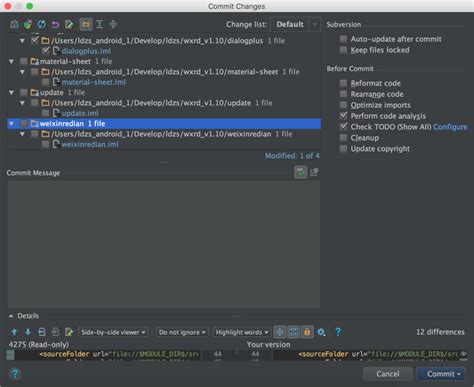474x387 pixels.
Task: Click the 12 differences label
Action: [440, 332]
